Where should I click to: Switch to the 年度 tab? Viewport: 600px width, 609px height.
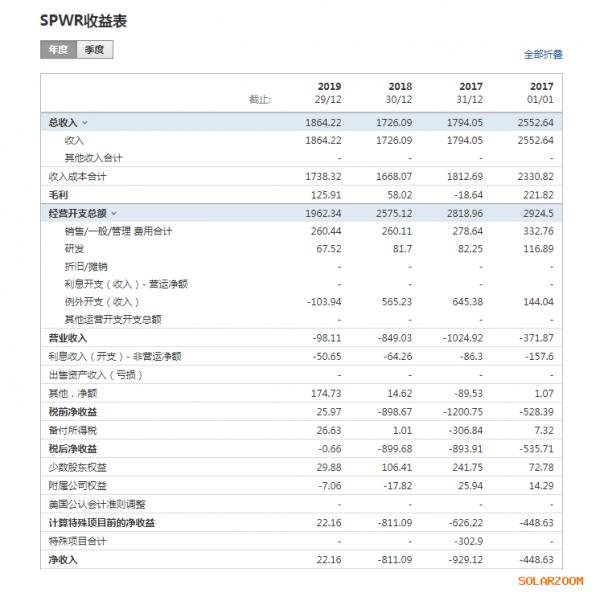(58, 50)
